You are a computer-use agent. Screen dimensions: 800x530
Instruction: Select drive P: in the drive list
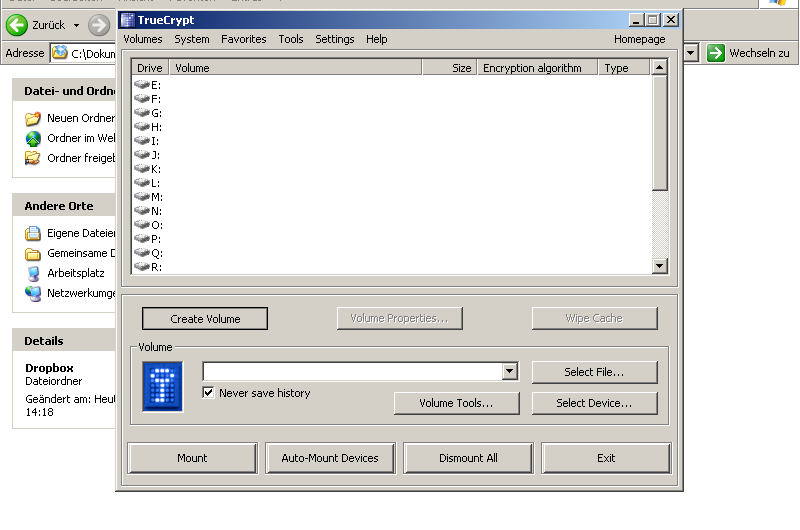[x=148, y=239]
